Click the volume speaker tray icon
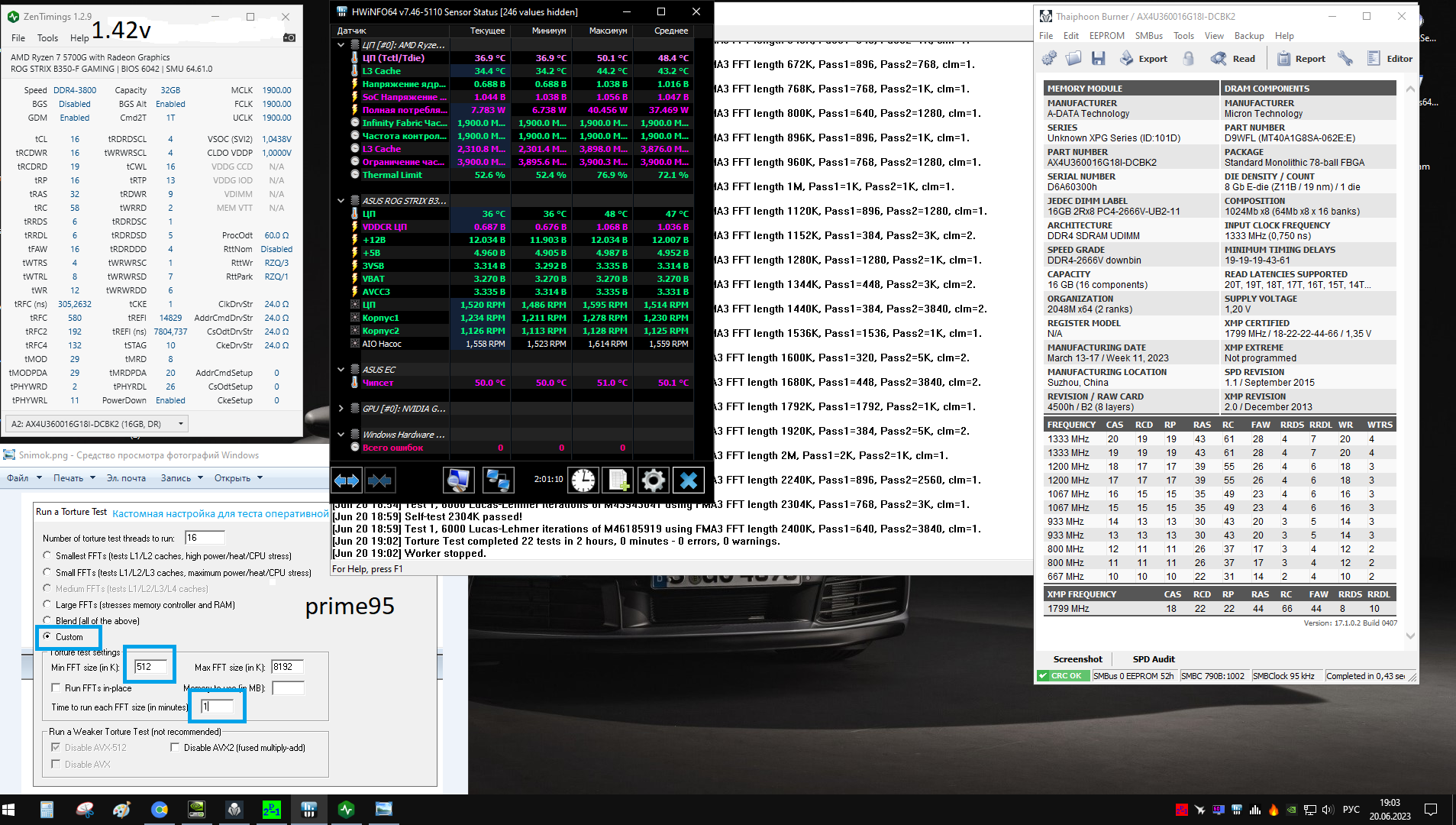Viewport: 1456px width, 825px height. [1327, 810]
